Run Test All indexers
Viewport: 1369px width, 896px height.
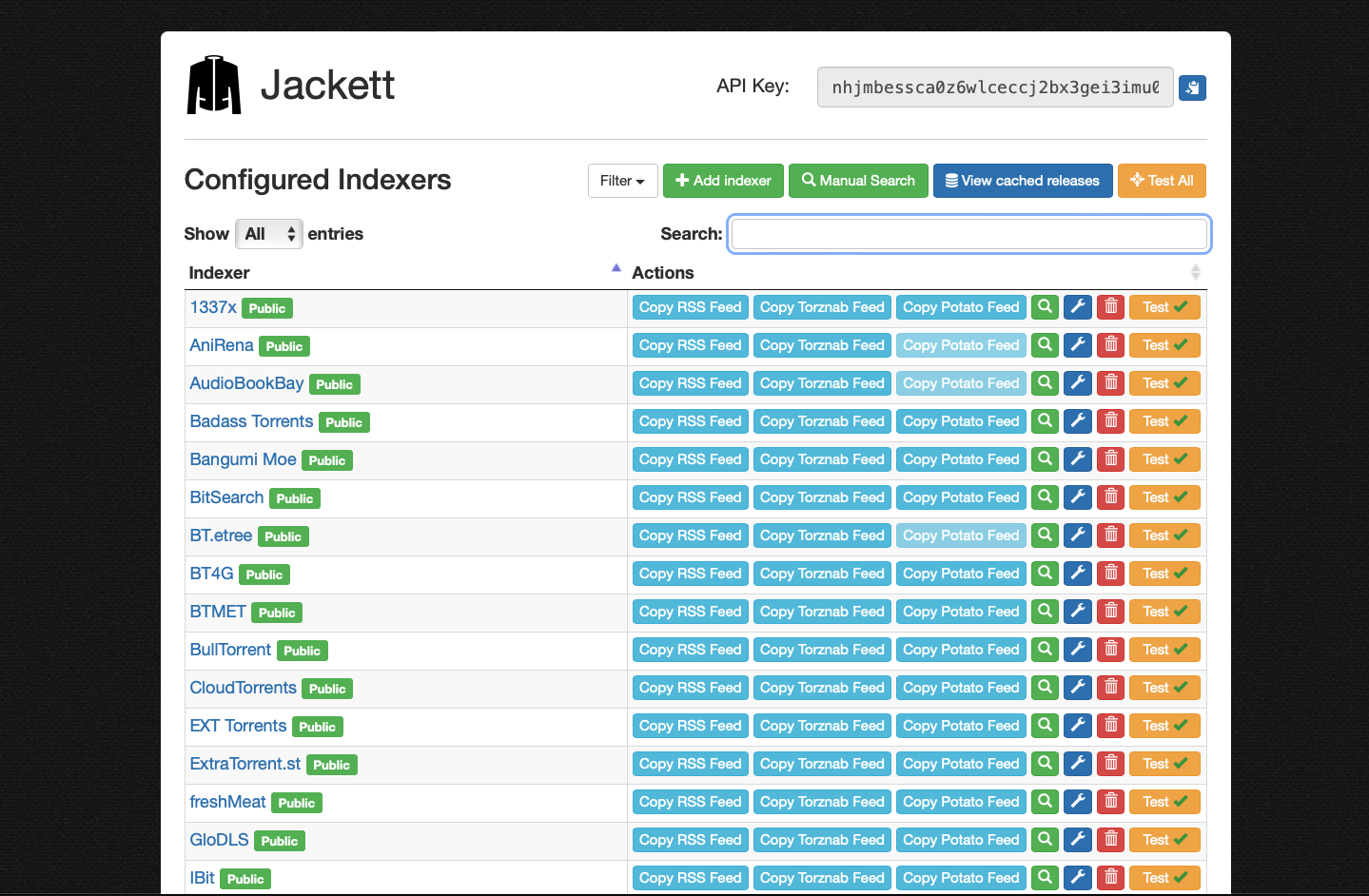point(1162,181)
